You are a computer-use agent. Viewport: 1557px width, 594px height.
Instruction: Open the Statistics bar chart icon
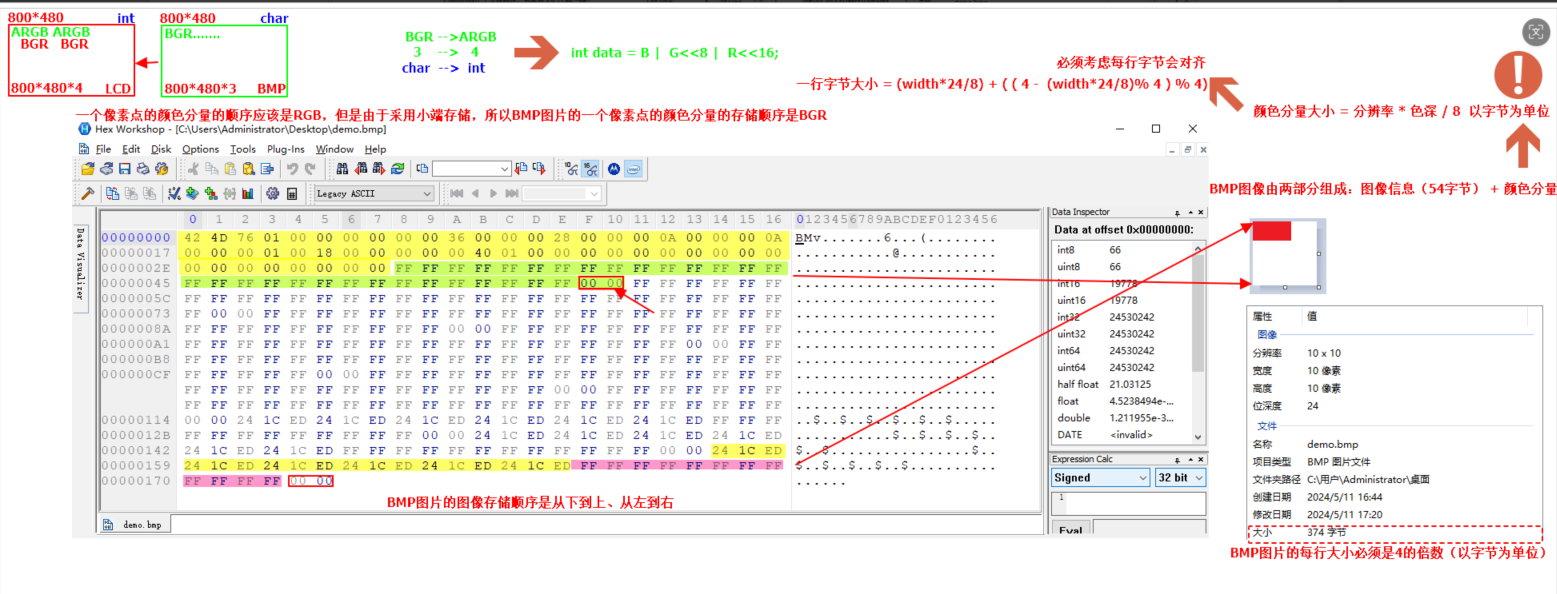pyautogui.click(x=247, y=193)
